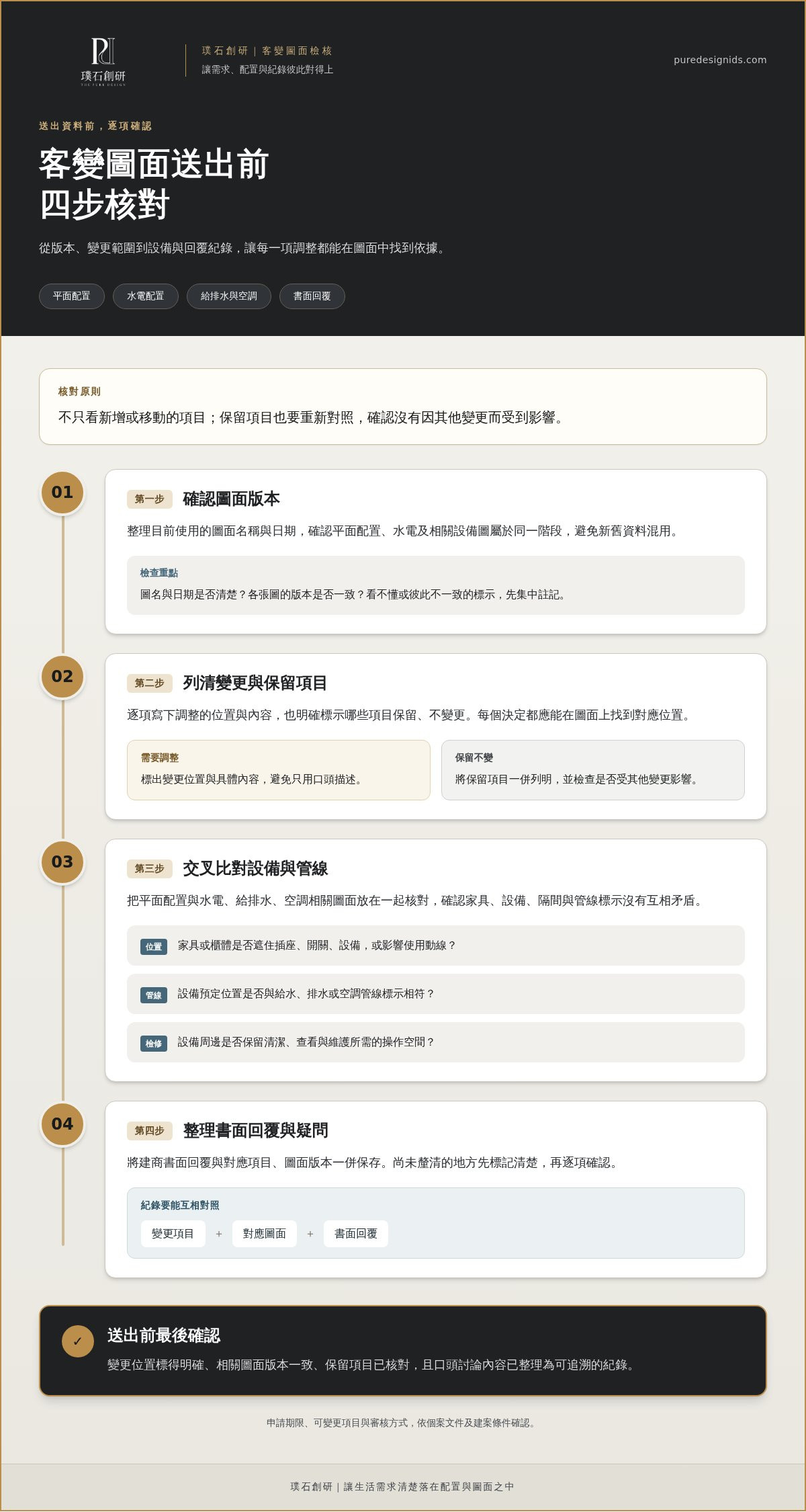Click the question about 設備周邊 maintenance space

click(306, 1042)
